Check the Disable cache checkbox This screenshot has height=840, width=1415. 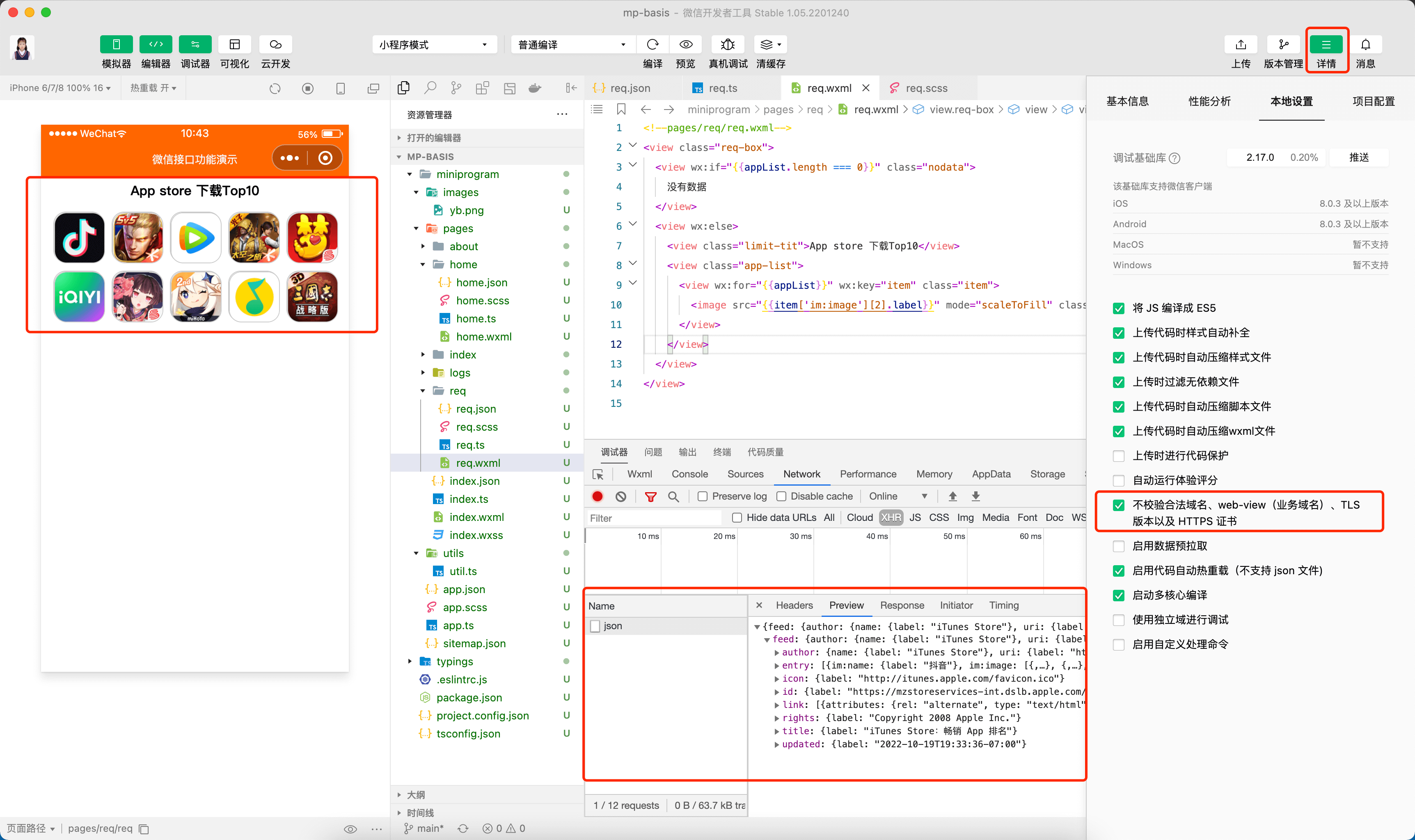[781, 496]
